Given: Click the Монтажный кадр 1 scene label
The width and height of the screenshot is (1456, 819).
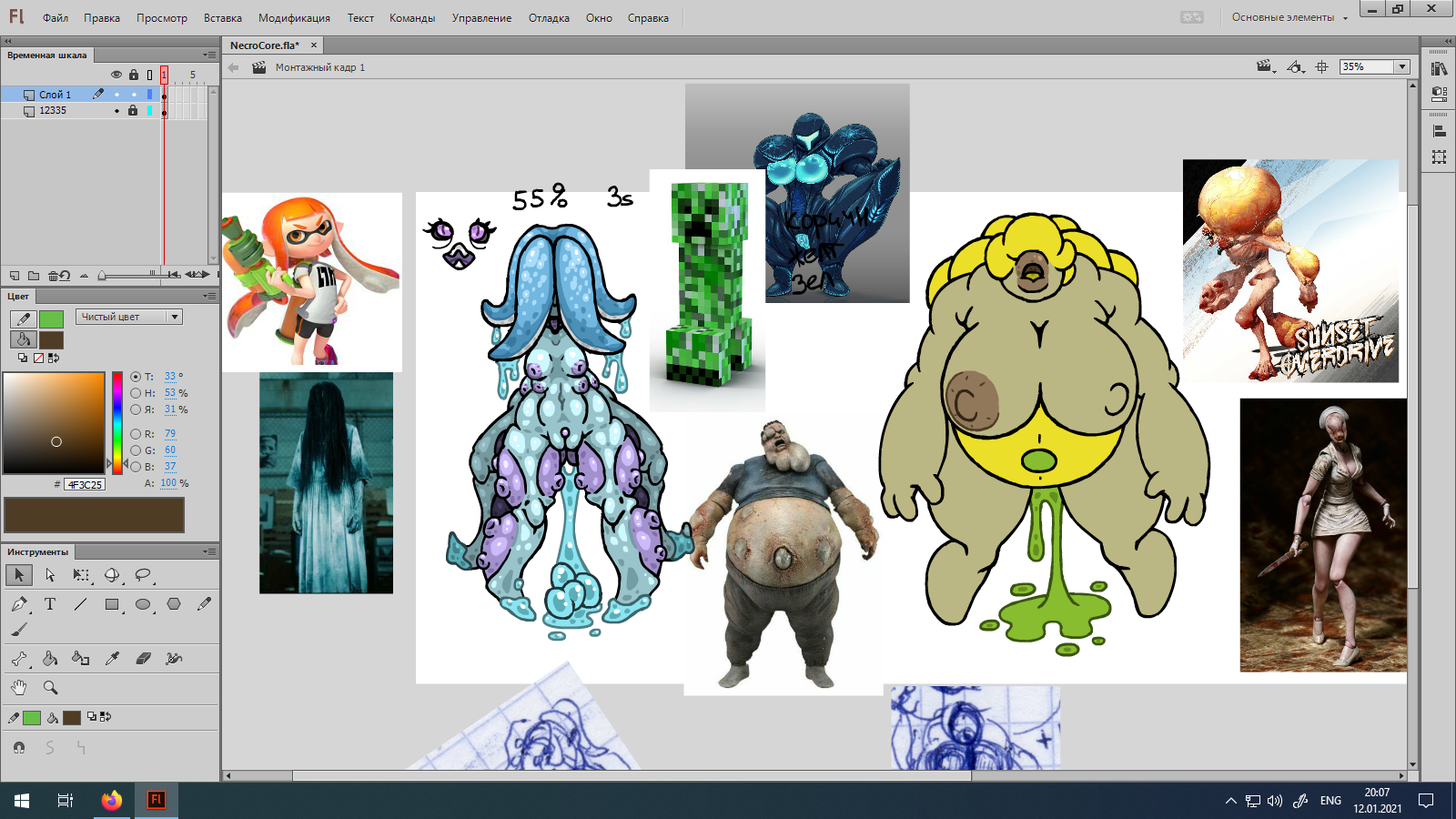Looking at the screenshot, I should pyautogui.click(x=320, y=67).
